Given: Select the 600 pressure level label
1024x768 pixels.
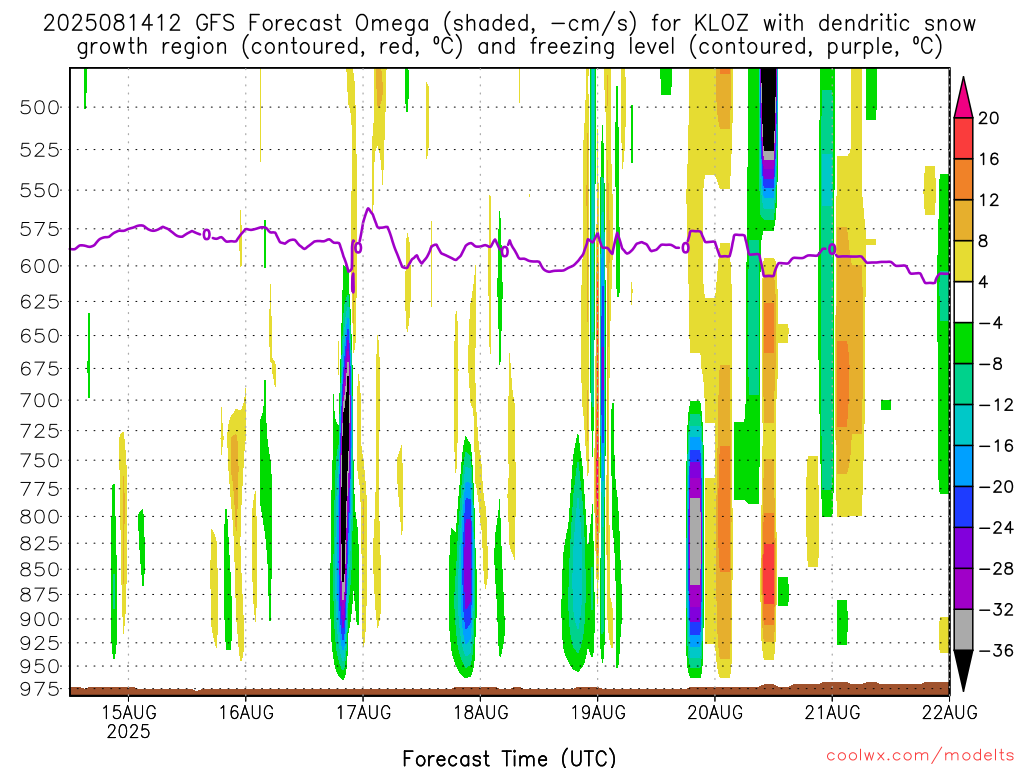Looking at the screenshot, I should (x=40, y=266).
